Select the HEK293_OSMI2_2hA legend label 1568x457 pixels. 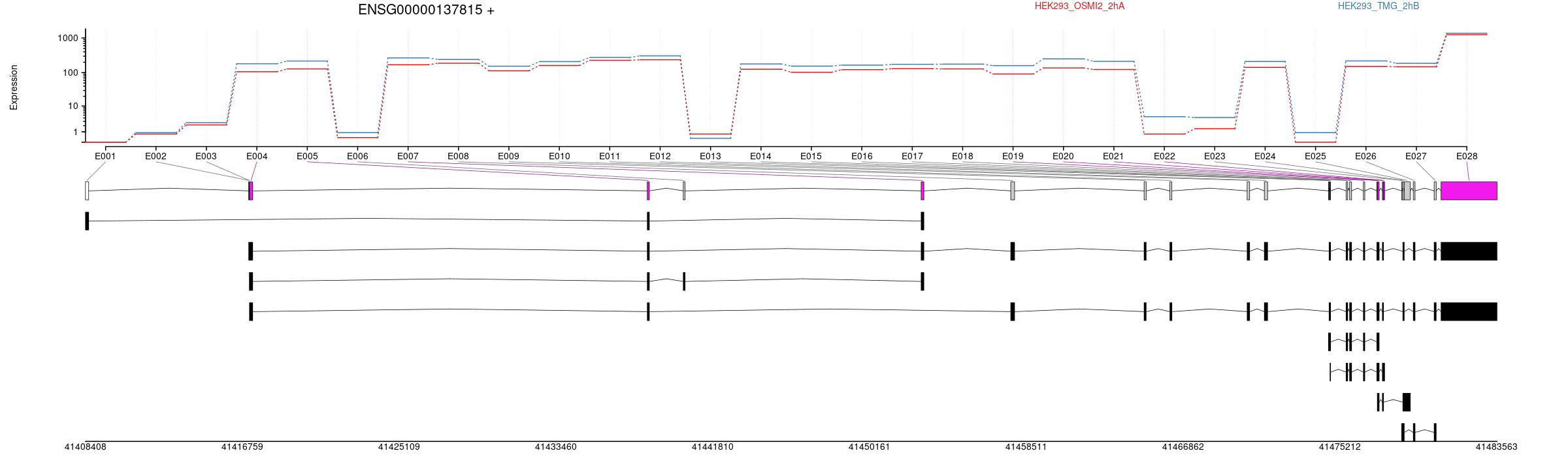click(x=1079, y=6)
